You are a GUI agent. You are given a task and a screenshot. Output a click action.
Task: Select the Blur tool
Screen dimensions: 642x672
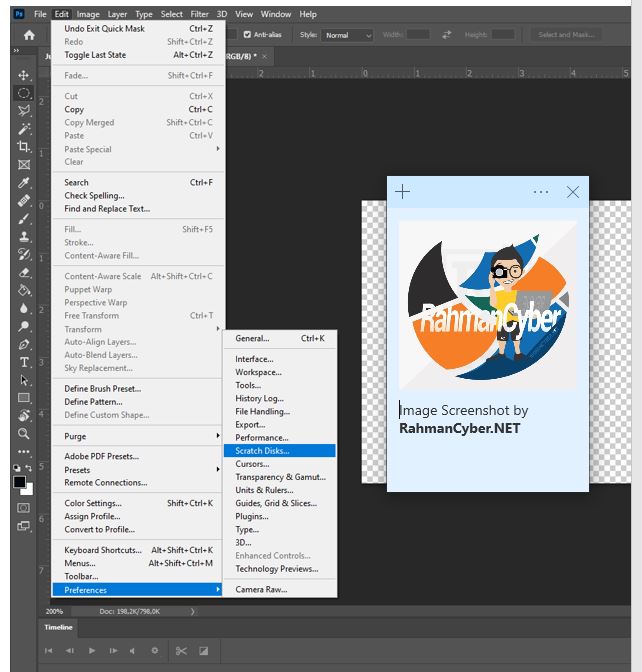click(24, 309)
